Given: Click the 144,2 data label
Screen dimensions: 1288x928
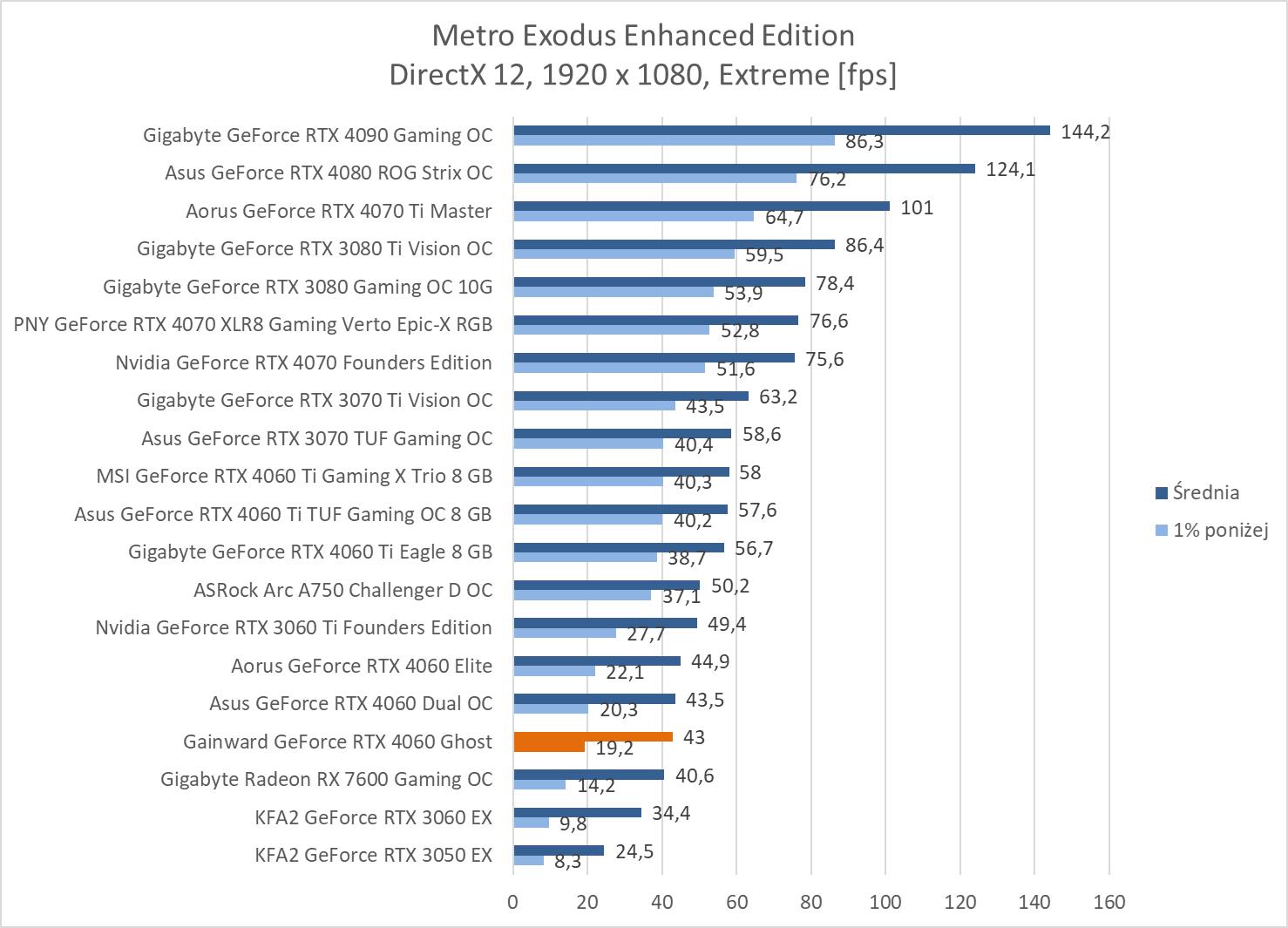Looking at the screenshot, I should (x=1085, y=132).
